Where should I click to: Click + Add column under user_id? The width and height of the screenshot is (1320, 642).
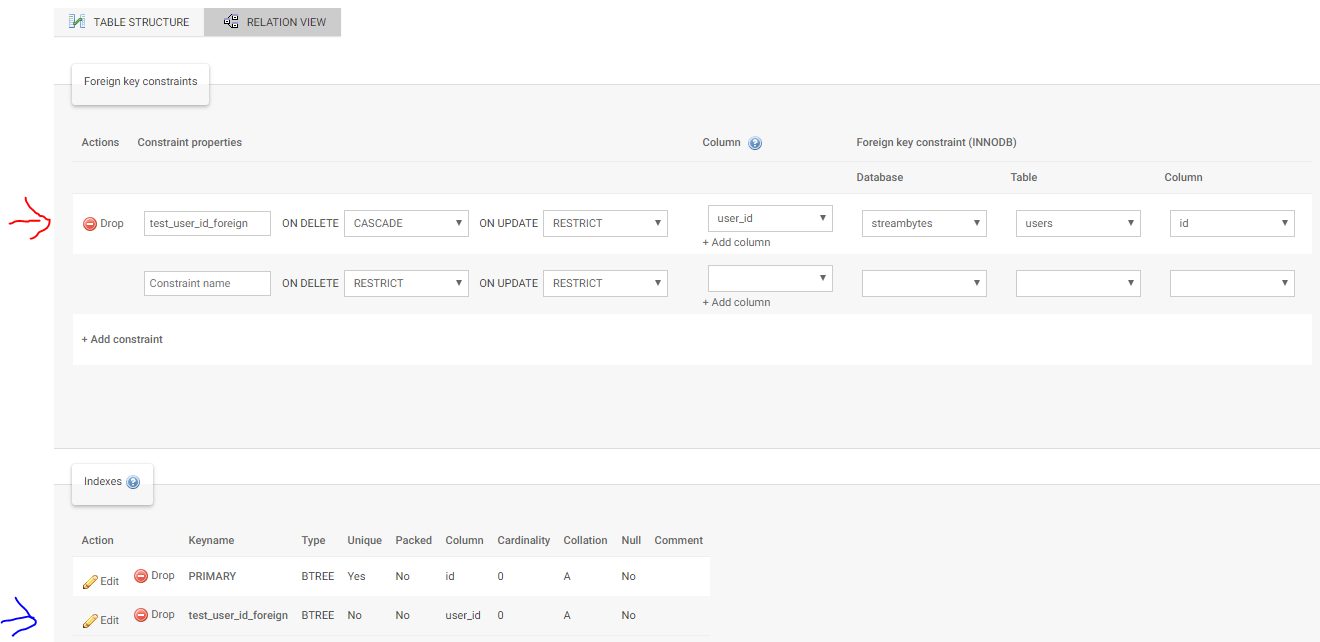click(x=736, y=242)
